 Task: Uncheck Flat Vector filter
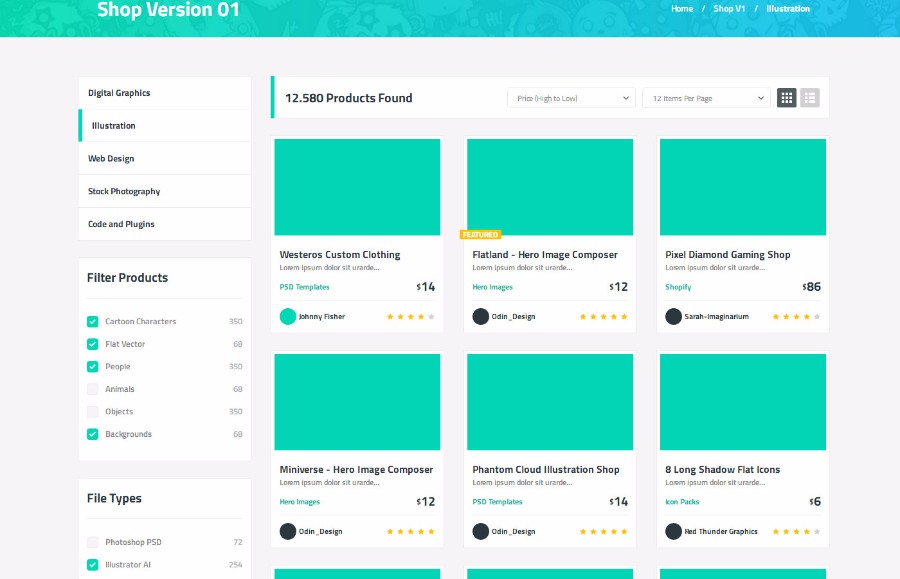(92, 344)
